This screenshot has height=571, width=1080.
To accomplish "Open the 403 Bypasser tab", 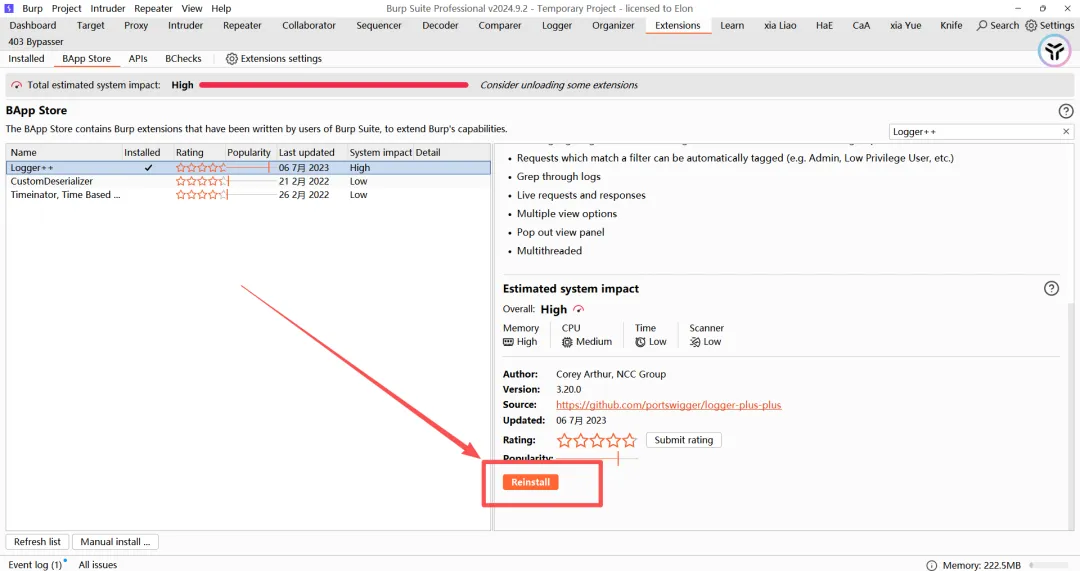I will [x=36, y=42].
